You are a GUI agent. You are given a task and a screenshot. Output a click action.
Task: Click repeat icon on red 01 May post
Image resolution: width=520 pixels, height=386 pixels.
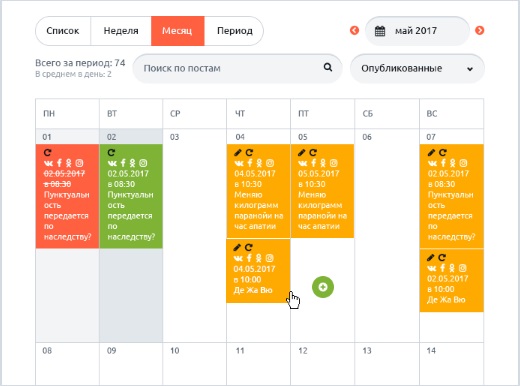tap(48, 153)
